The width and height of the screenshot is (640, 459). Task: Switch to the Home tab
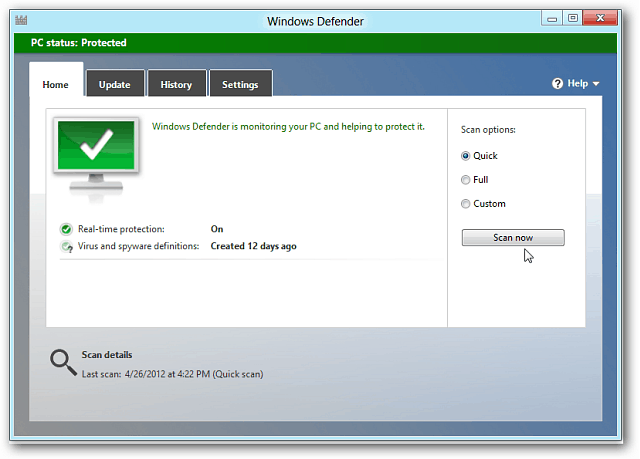click(x=56, y=80)
